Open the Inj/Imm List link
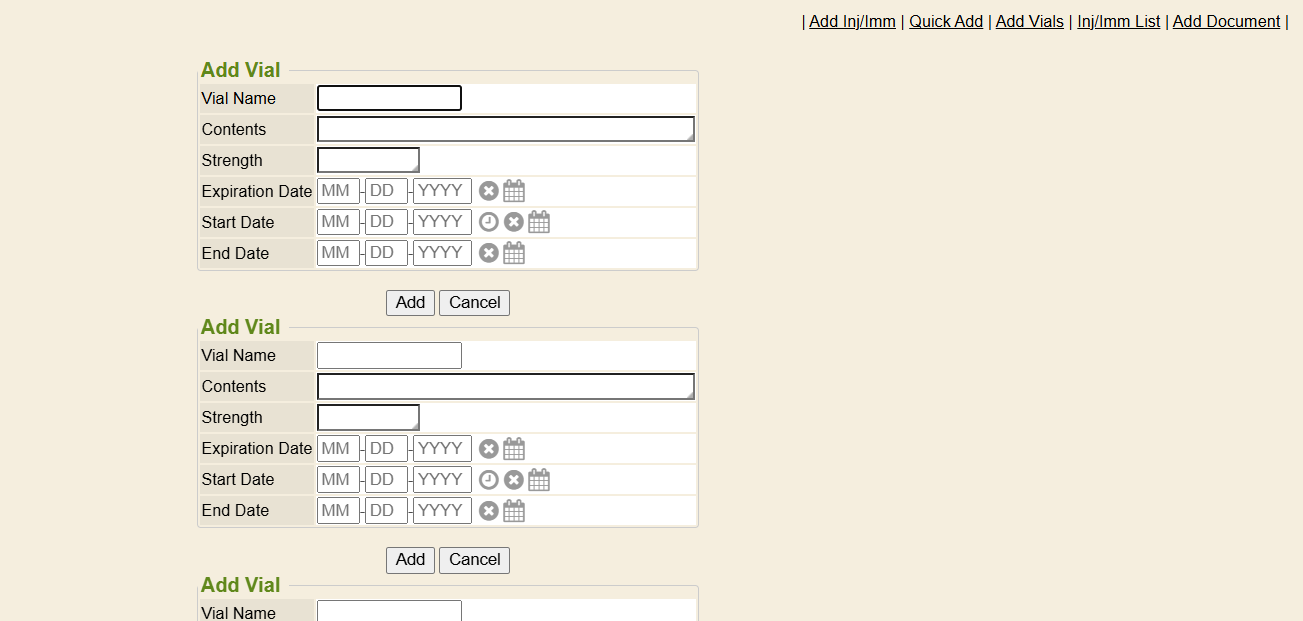Image resolution: width=1303 pixels, height=621 pixels. tap(1118, 21)
